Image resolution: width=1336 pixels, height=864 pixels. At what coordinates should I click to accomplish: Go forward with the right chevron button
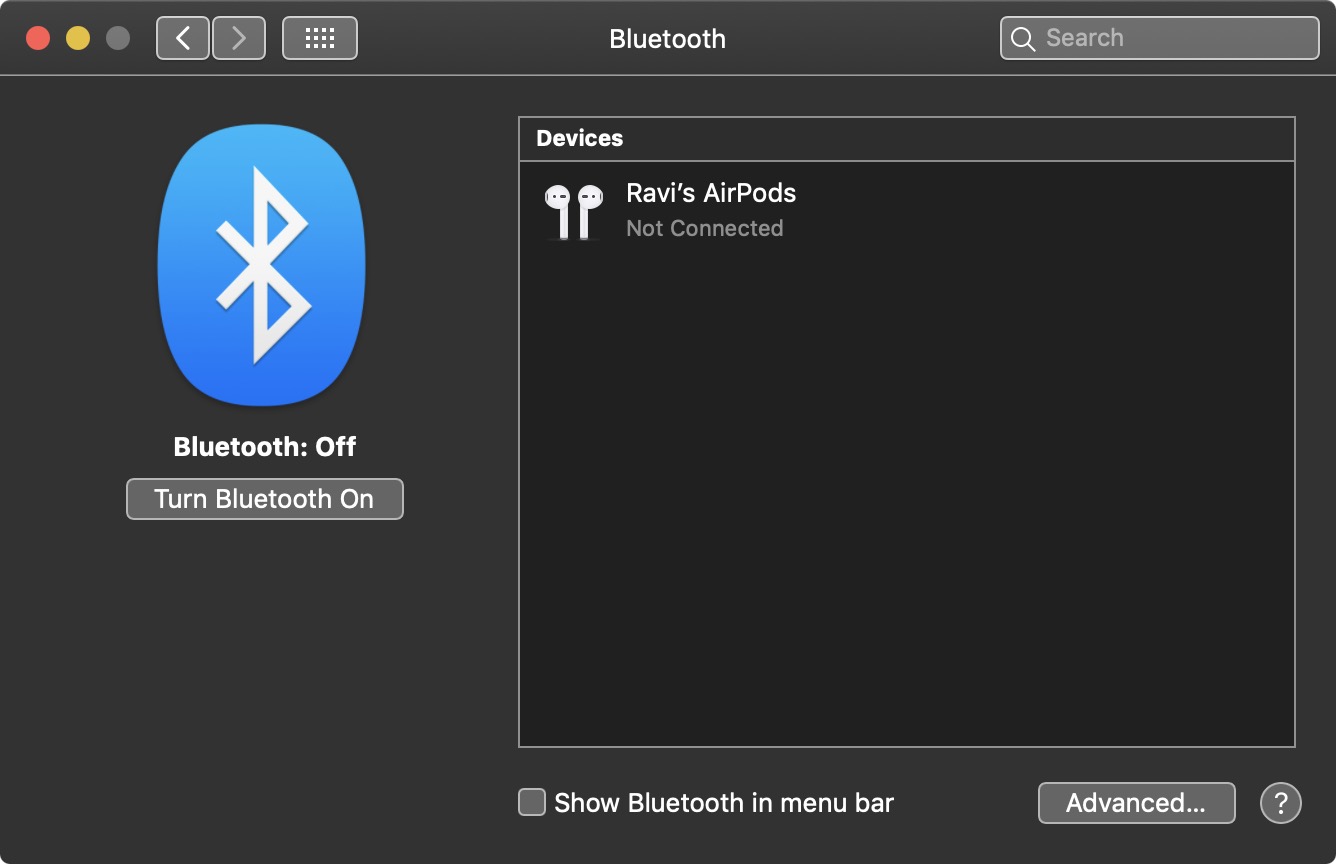click(x=238, y=39)
